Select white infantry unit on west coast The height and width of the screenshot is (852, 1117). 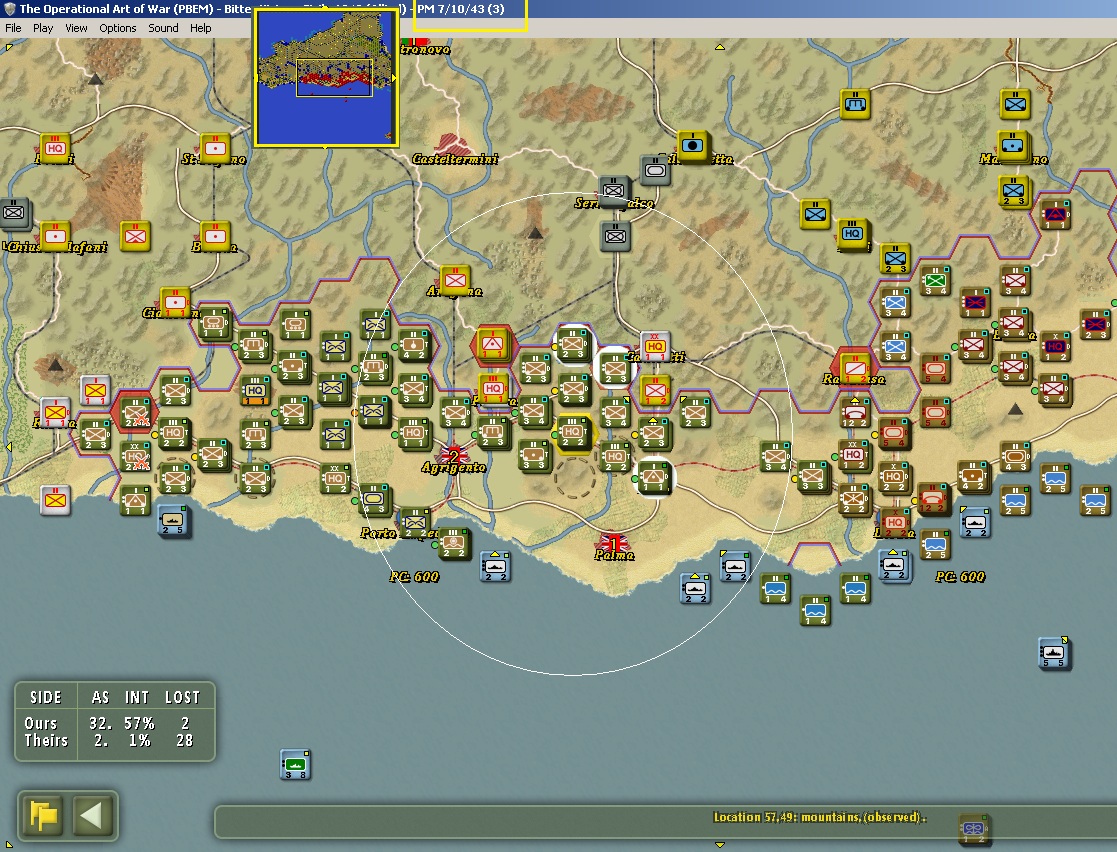(55, 499)
